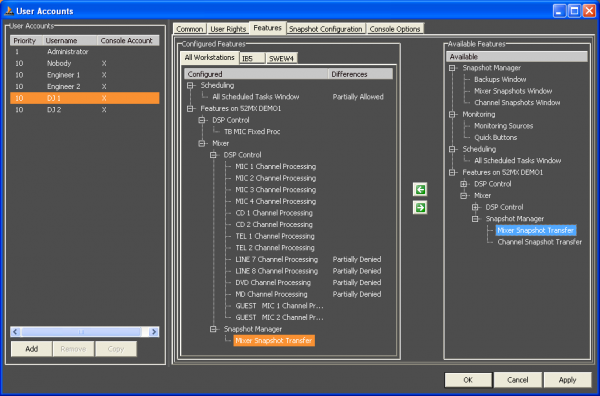This screenshot has width=600, height=396.
Task: Open the Snapshot Configuration tab
Action: tap(325, 29)
